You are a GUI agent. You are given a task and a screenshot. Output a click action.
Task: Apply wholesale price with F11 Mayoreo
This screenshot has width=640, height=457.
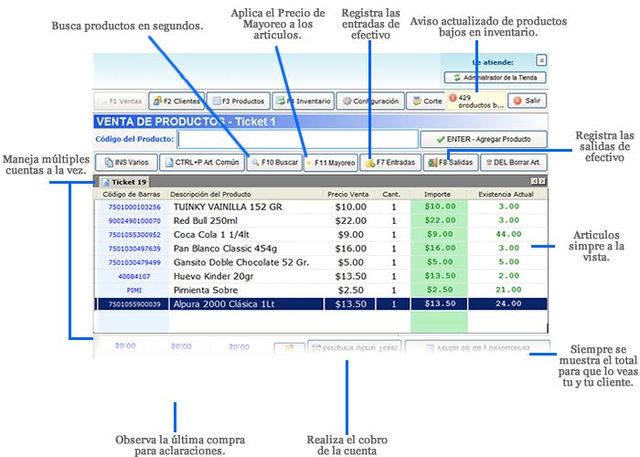point(331,163)
